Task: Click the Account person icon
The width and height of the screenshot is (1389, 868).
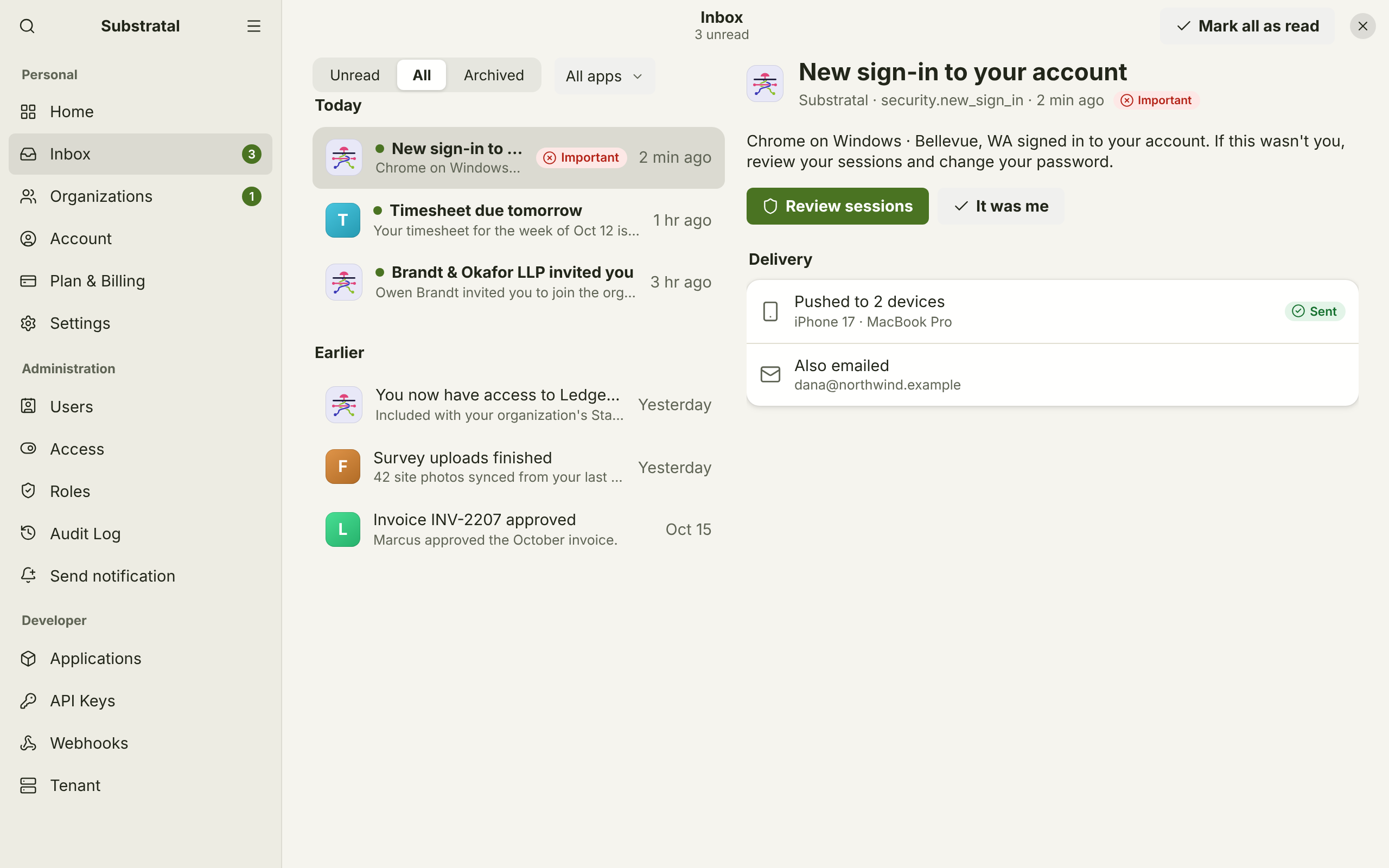Action: 28,239
